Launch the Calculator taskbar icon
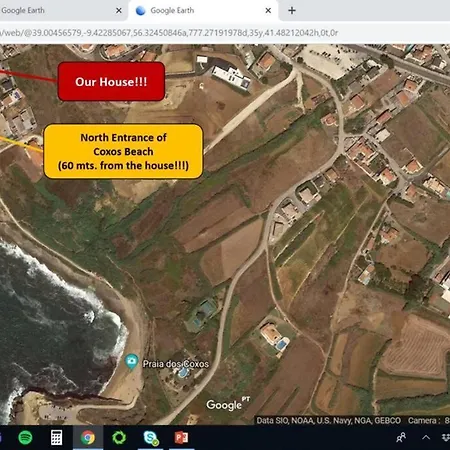The width and height of the screenshot is (450, 450). pos(56,437)
